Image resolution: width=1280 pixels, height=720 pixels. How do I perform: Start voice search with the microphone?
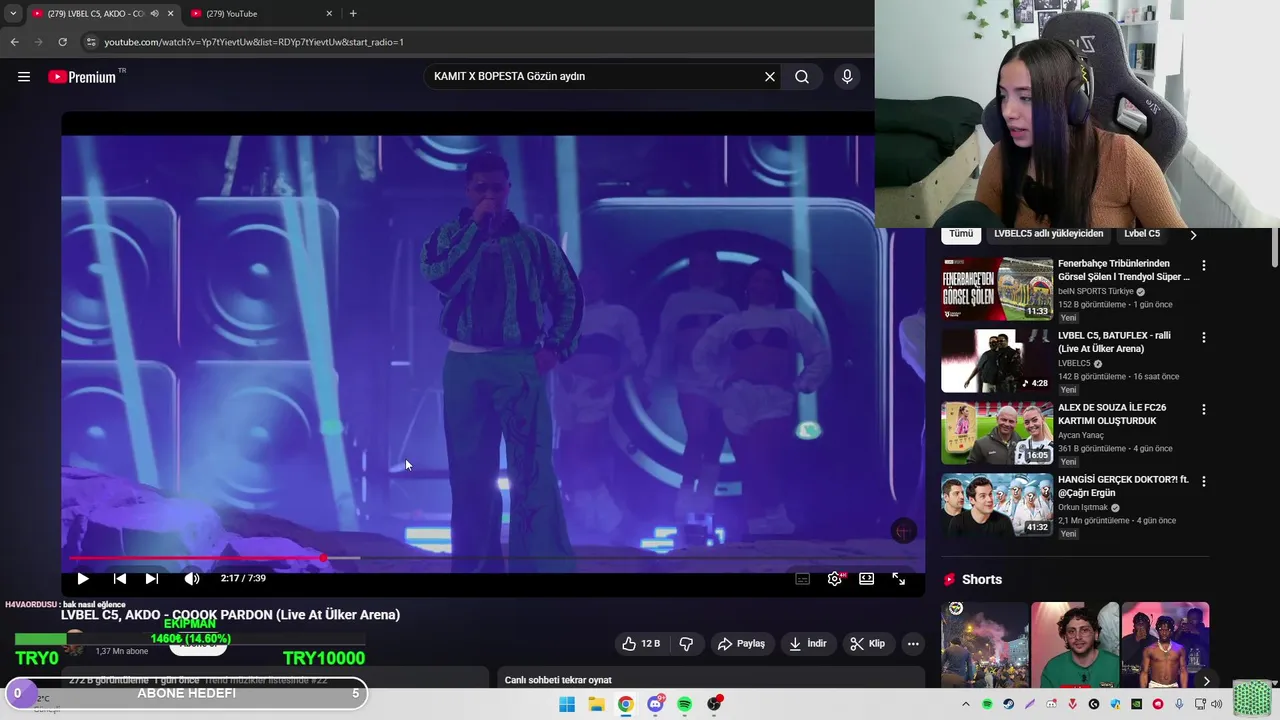tap(847, 77)
